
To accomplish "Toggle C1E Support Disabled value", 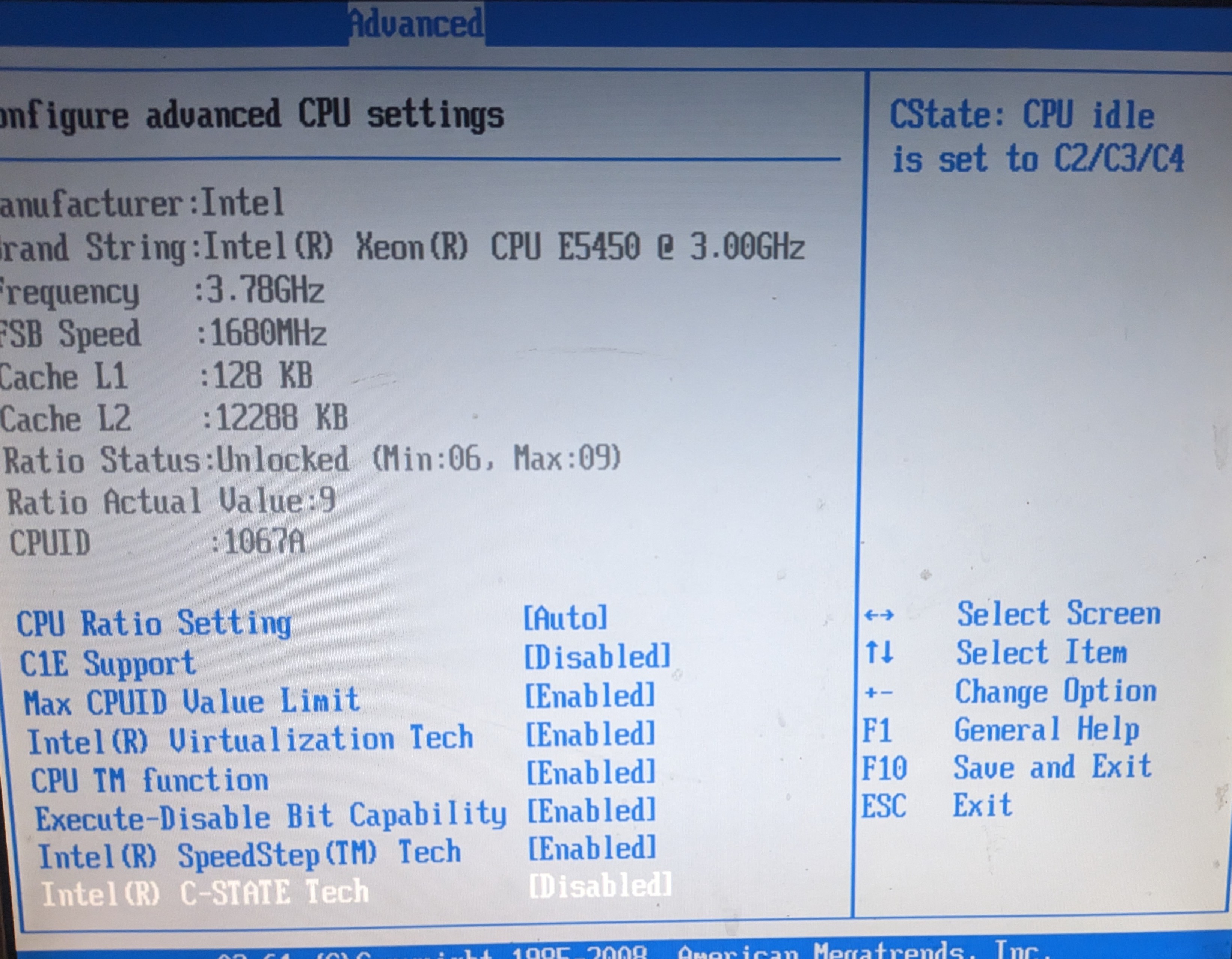I will (x=597, y=657).
